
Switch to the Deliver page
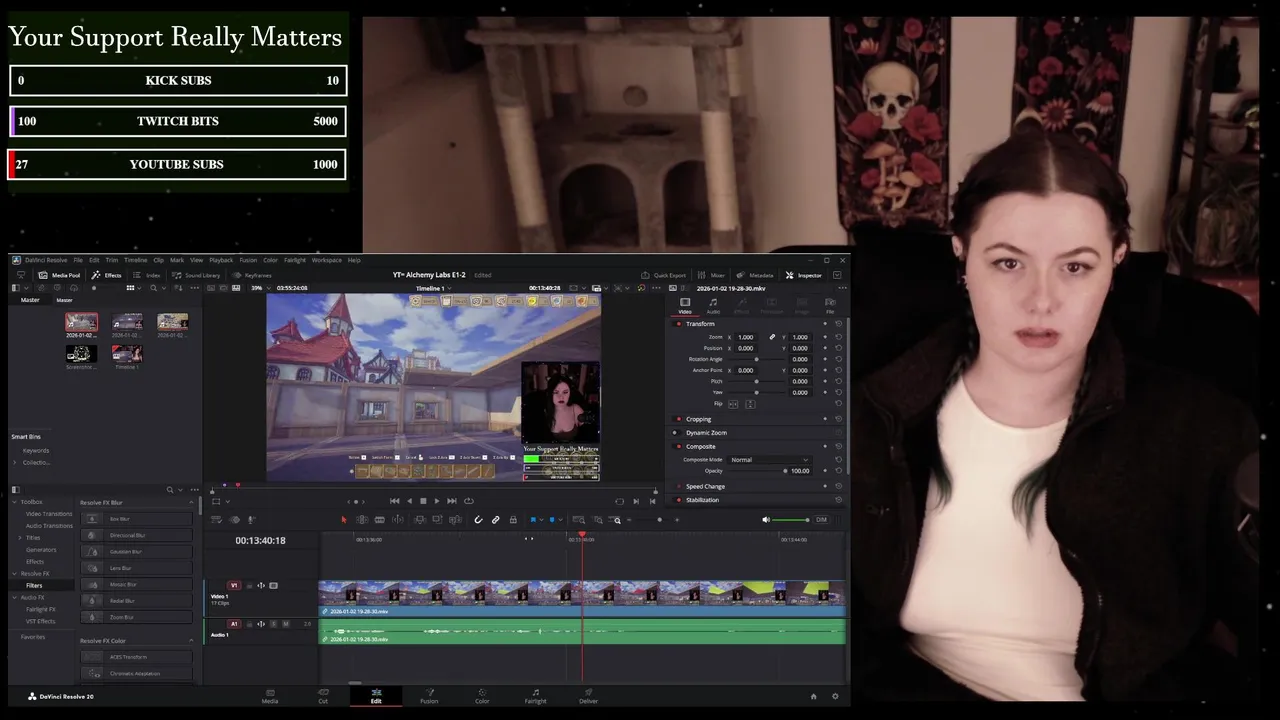[588, 696]
